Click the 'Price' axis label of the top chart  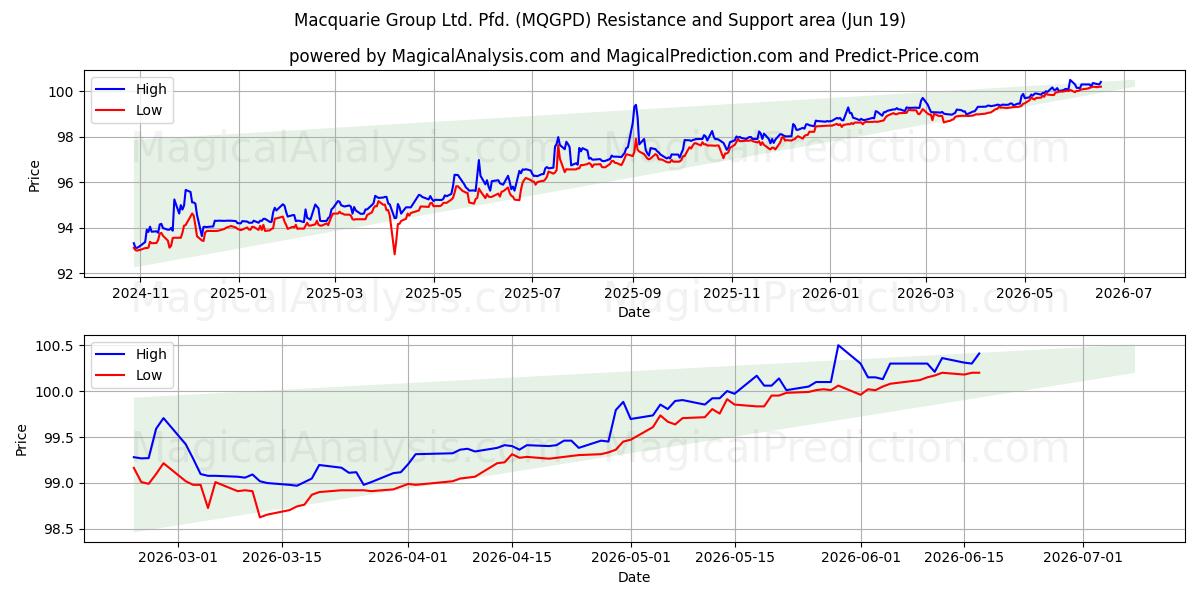coord(34,175)
